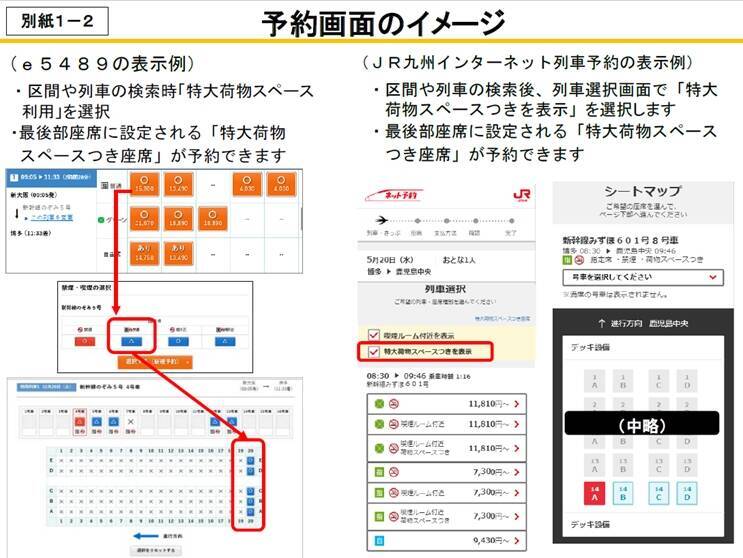Image resolution: width=743 pixels, height=558 pixels.
Task: Select the 13,490 ordinary seat fare button
Action: [179, 184]
